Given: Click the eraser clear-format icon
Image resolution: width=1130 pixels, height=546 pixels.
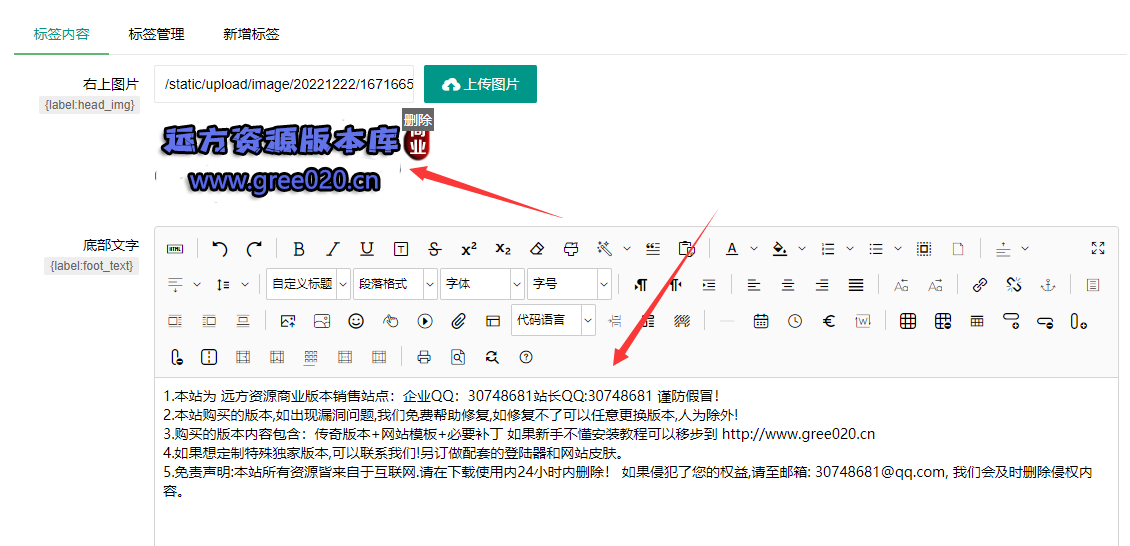Looking at the screenshot, I should coord(537,249).
